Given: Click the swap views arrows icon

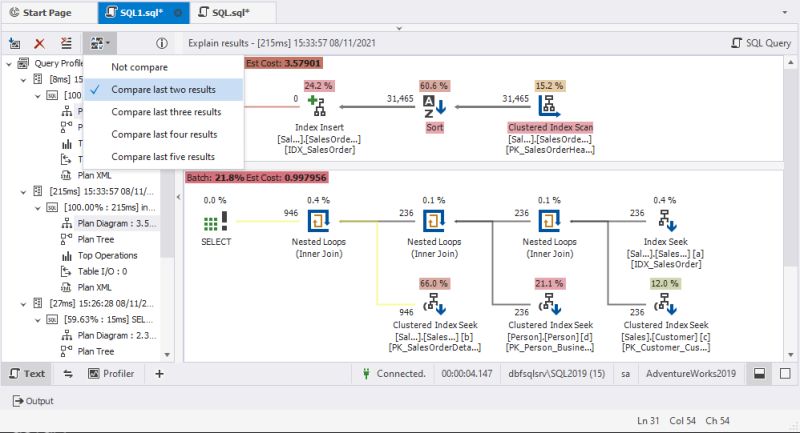Looking at the screenshot, I should [67, 374].
